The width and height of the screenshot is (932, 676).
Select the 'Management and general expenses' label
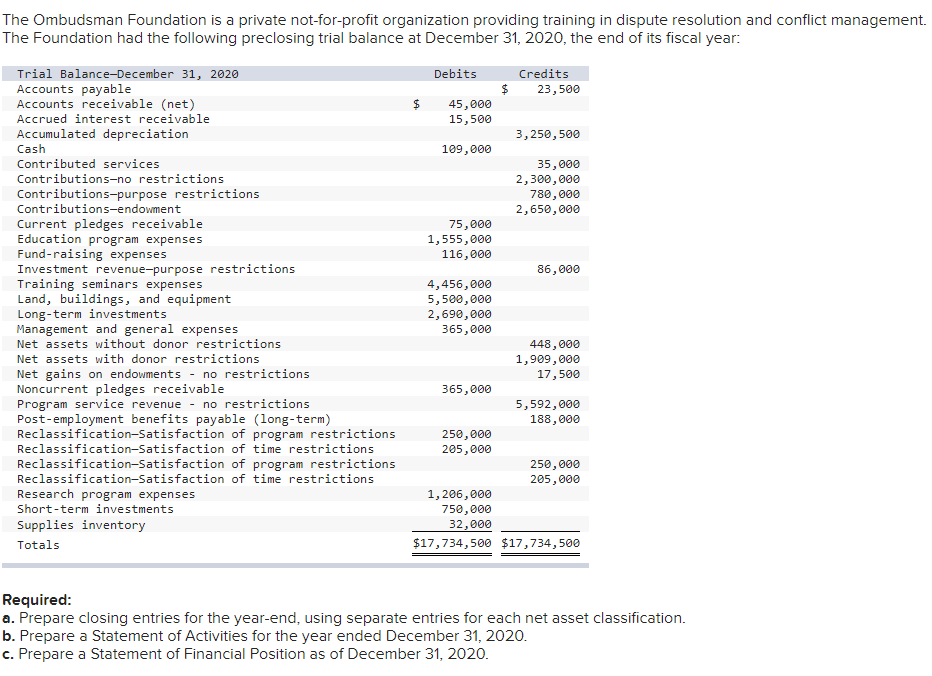click(127, 329)
